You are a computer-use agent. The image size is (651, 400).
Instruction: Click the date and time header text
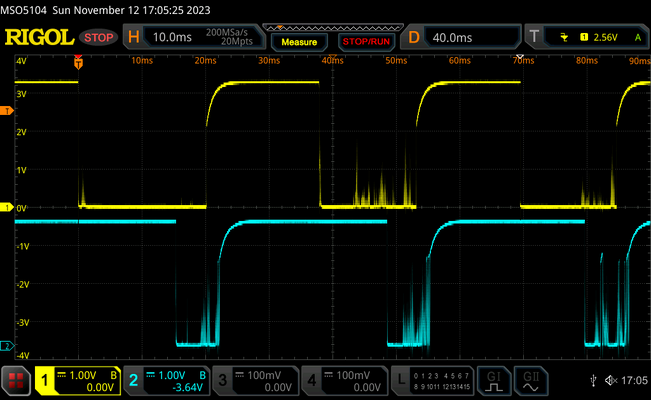[131, 10]
